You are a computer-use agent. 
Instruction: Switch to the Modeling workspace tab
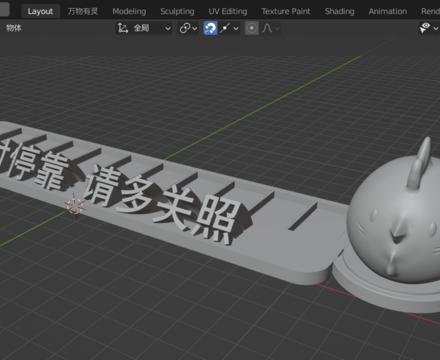pyautogui.click(x=129, y=11)
